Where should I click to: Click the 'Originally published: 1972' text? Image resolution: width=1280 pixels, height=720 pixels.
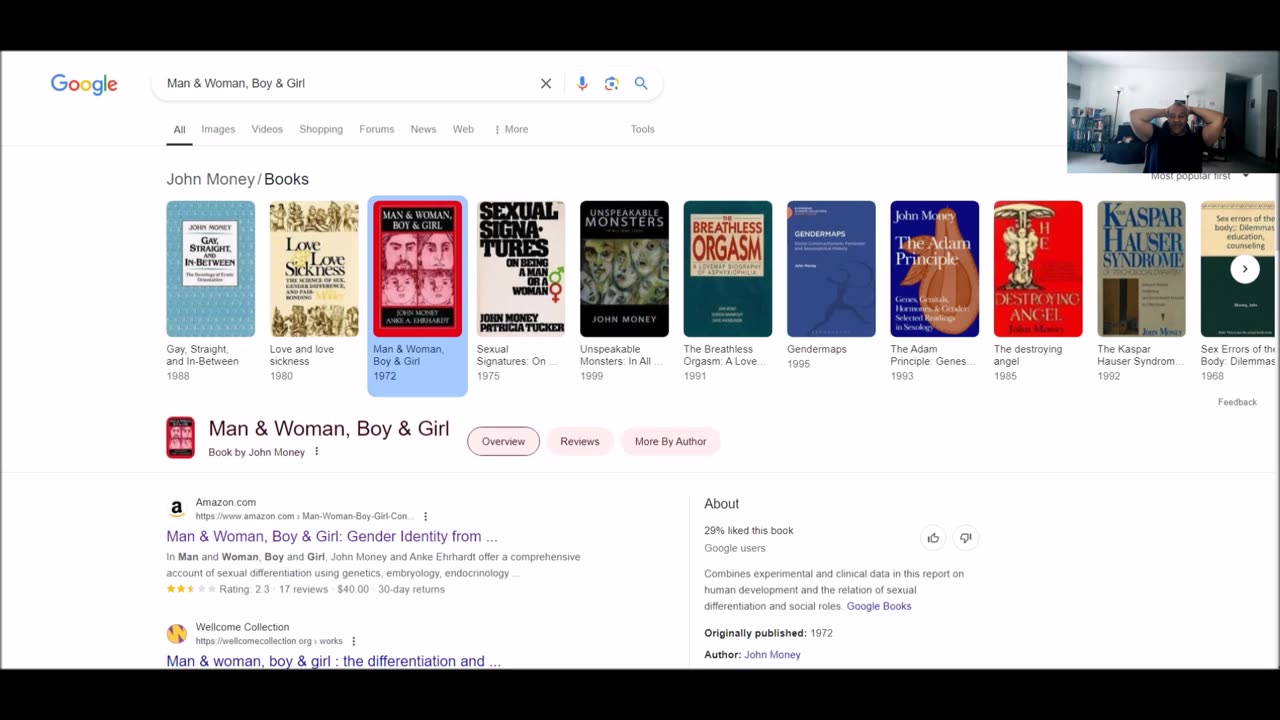(768, 633)
